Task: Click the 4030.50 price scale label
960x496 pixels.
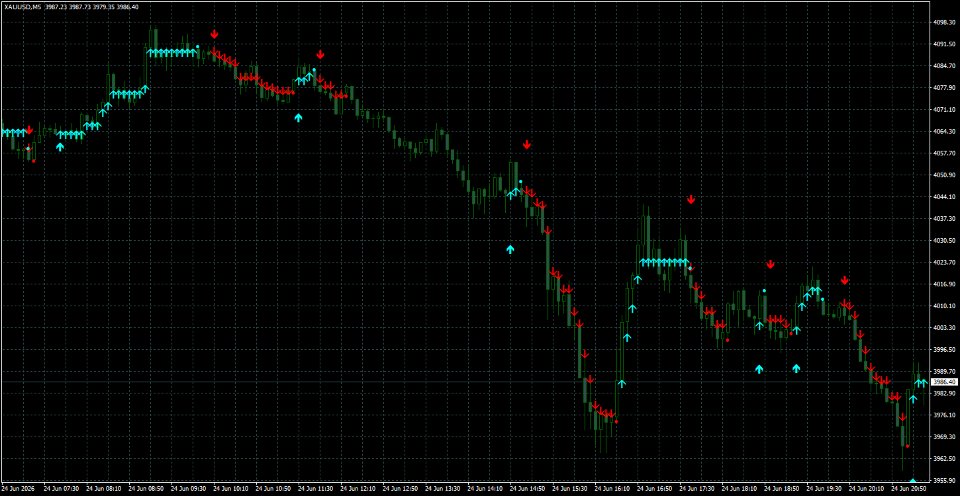Action: (x=944, y=241)
